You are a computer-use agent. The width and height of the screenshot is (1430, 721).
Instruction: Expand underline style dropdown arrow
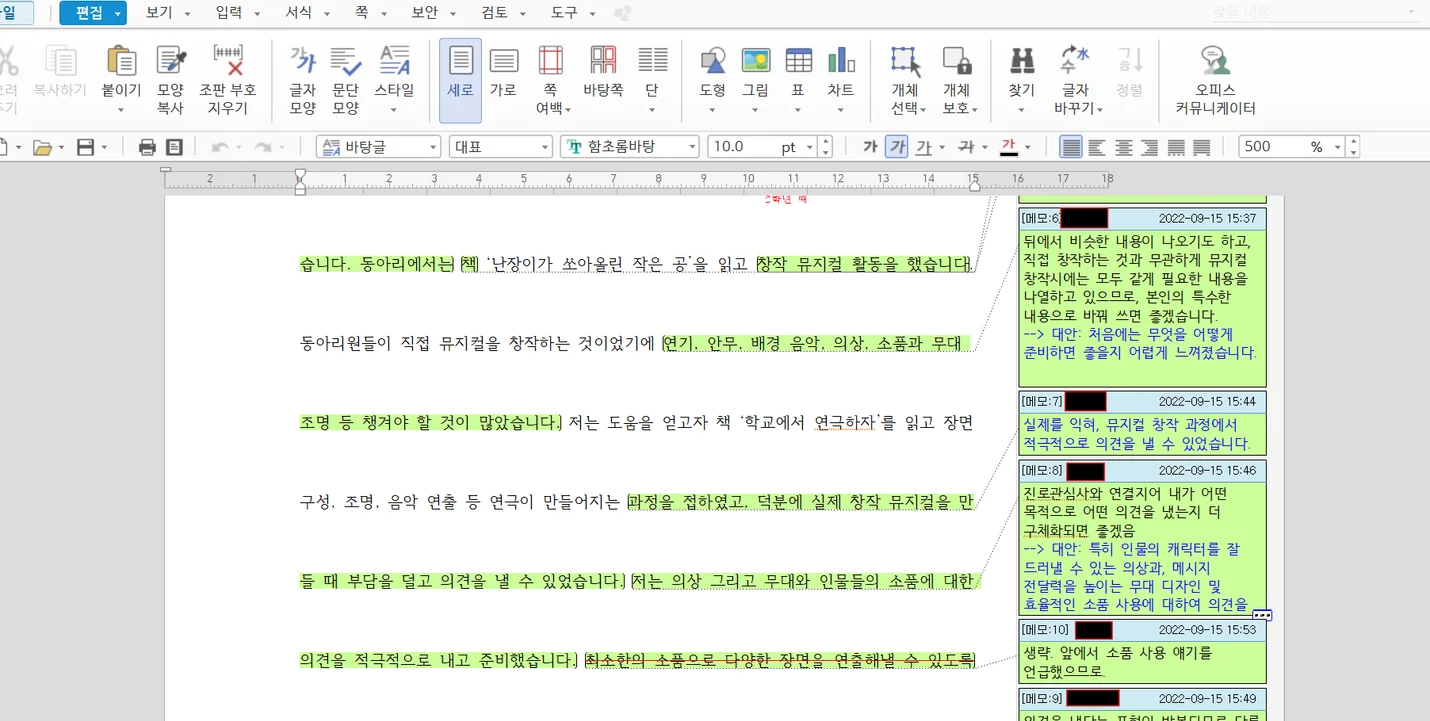(942, 148)
